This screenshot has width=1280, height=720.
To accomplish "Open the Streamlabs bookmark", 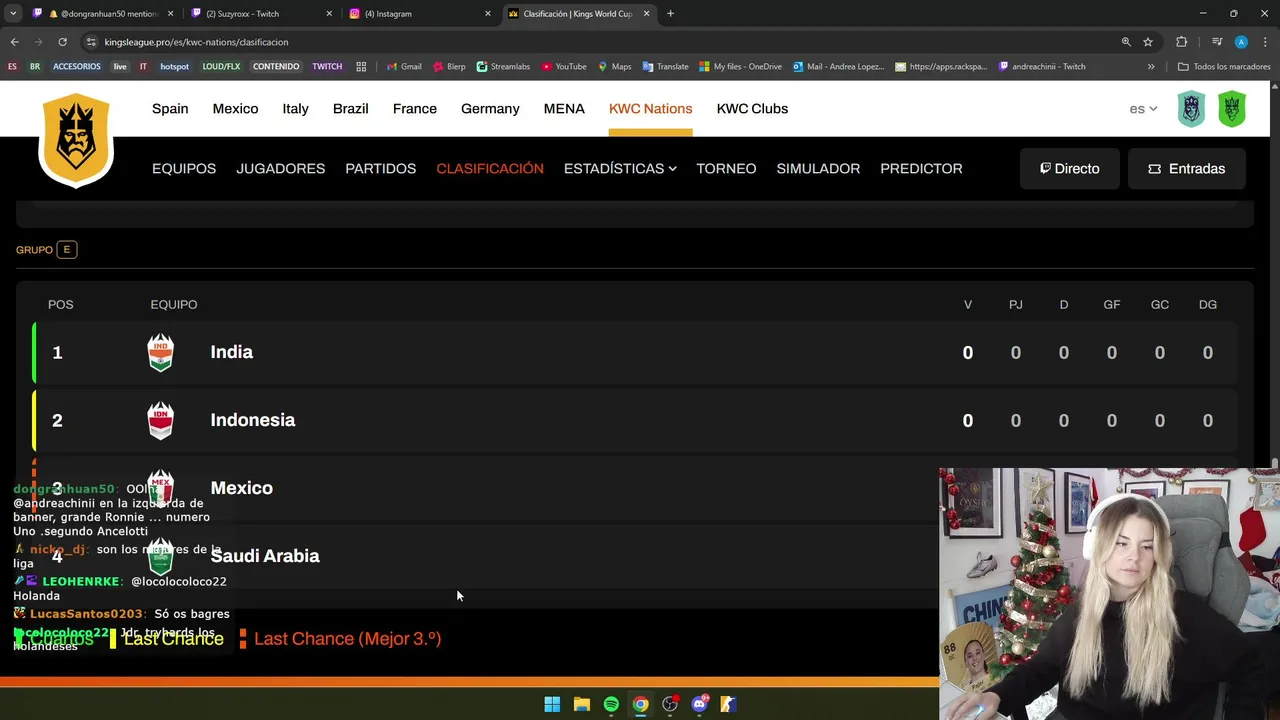I will [x=503, y=67].
